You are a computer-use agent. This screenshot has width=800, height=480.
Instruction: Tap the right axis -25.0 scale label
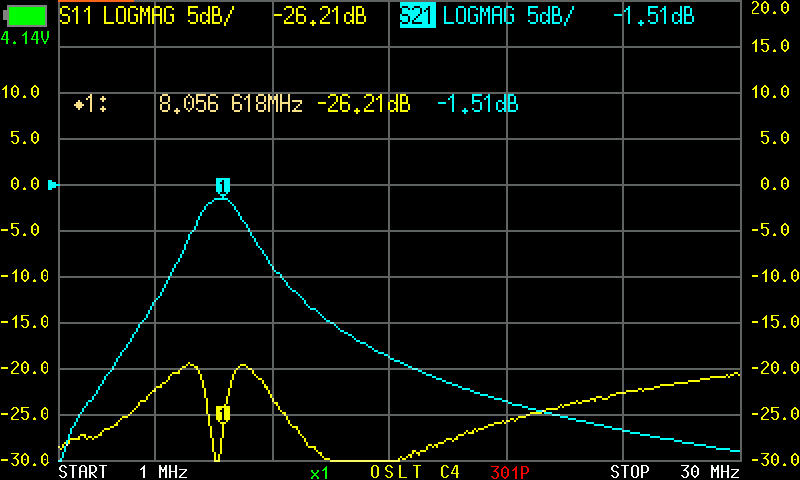774,414
